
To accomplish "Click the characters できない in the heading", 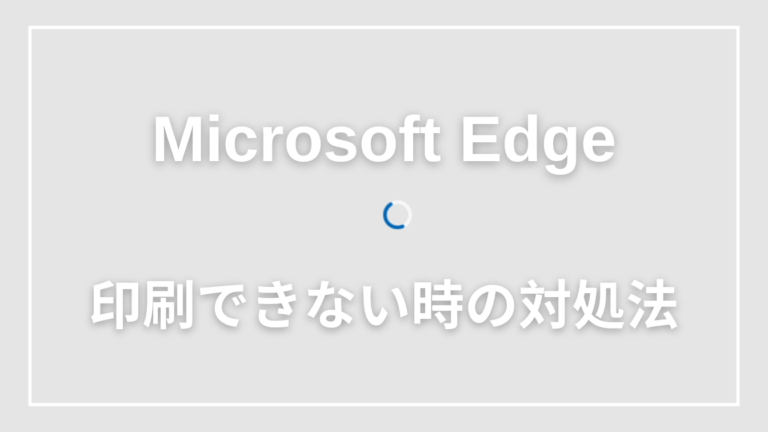I will pyautogui.click(x=304, y=305).
